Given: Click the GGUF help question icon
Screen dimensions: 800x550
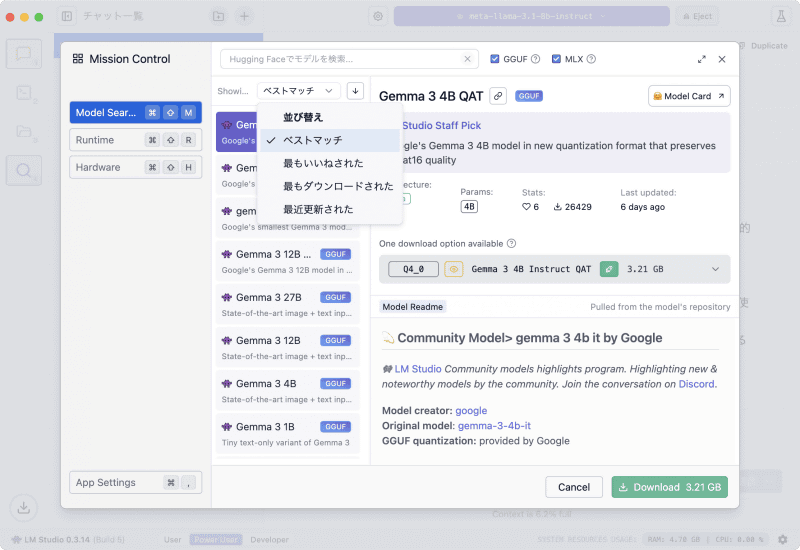Looking at the screenshot, I should click(x=535, y=59).
